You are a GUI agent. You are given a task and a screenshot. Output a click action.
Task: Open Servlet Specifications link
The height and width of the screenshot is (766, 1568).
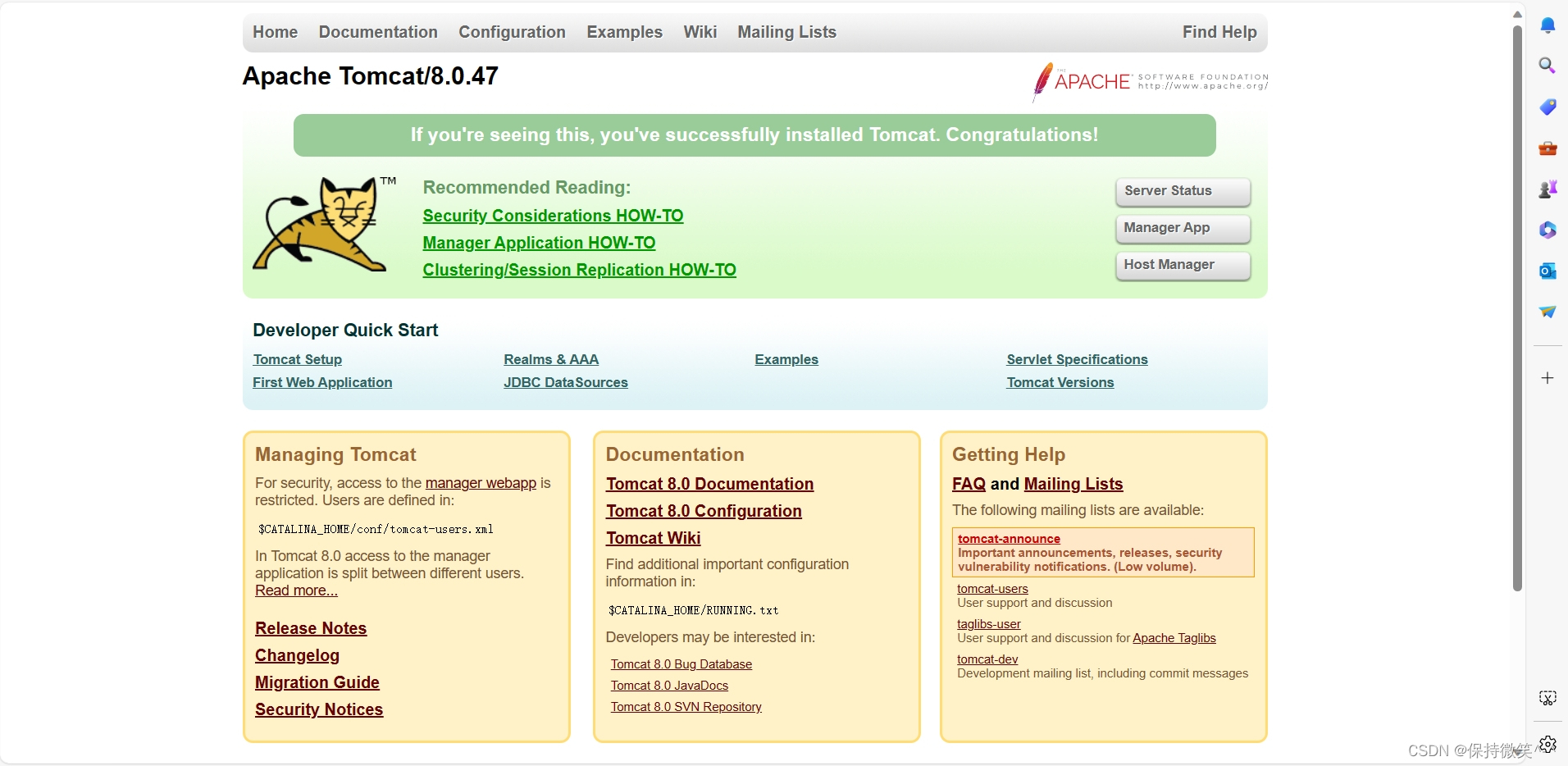click(1077, 359)
